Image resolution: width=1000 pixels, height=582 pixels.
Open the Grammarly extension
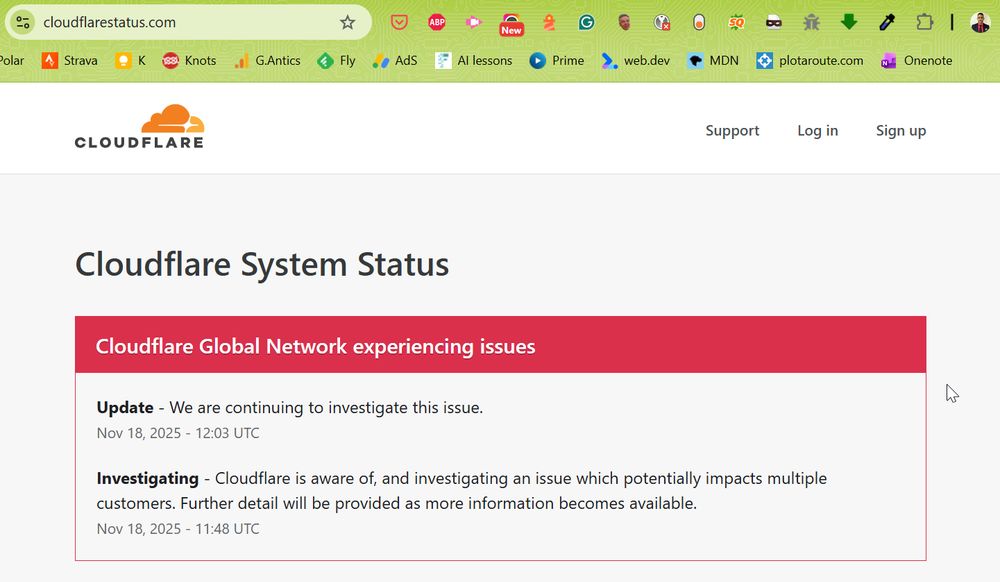tap(585, 21)
